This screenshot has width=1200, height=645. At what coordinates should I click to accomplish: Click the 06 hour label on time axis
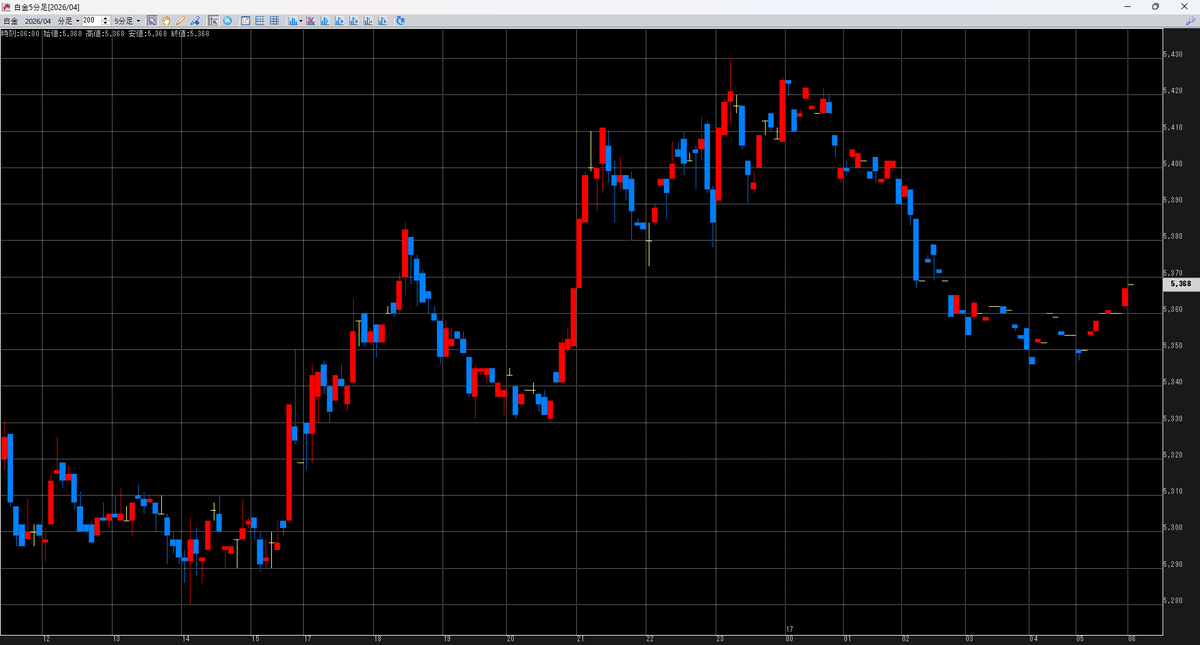tap(1130, 638)
